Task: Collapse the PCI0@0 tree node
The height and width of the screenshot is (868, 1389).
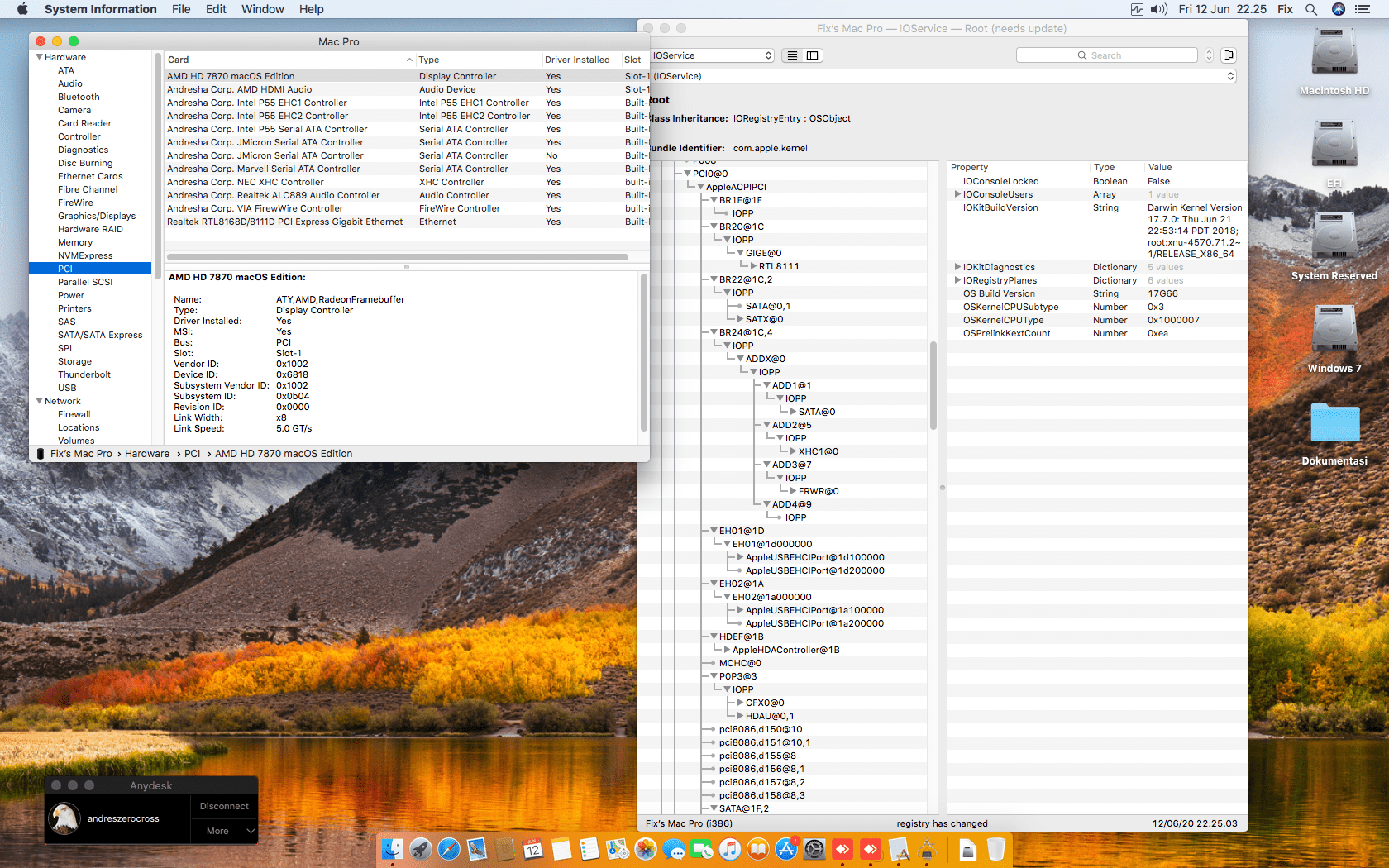Action: (687, 174)
